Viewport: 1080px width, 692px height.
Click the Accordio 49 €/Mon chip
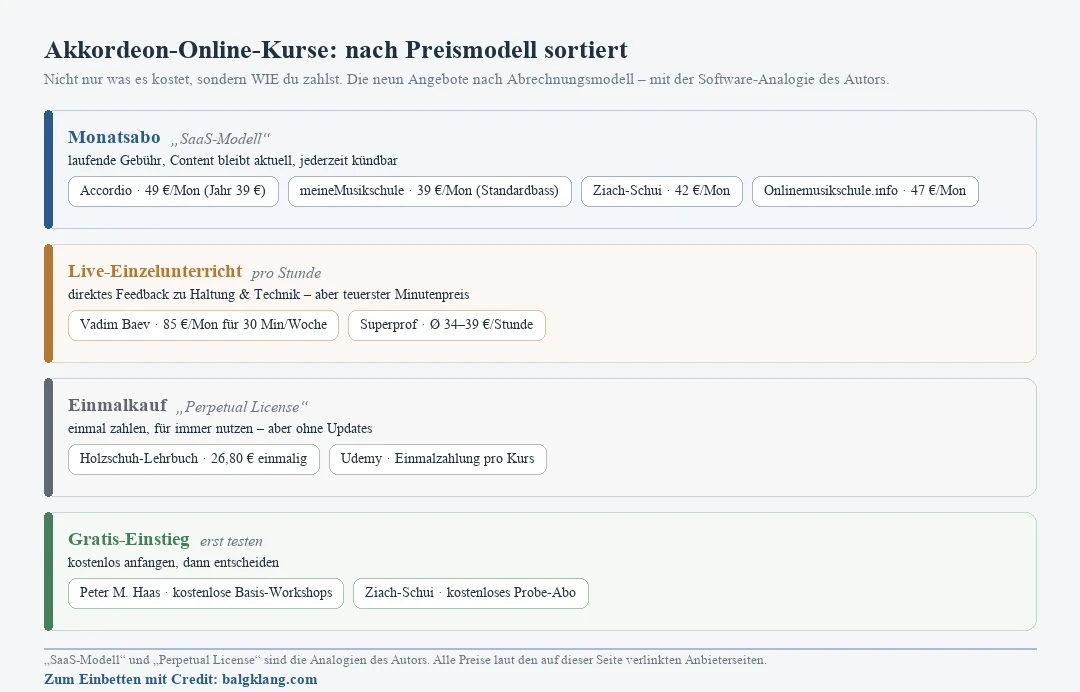(173, 191)
